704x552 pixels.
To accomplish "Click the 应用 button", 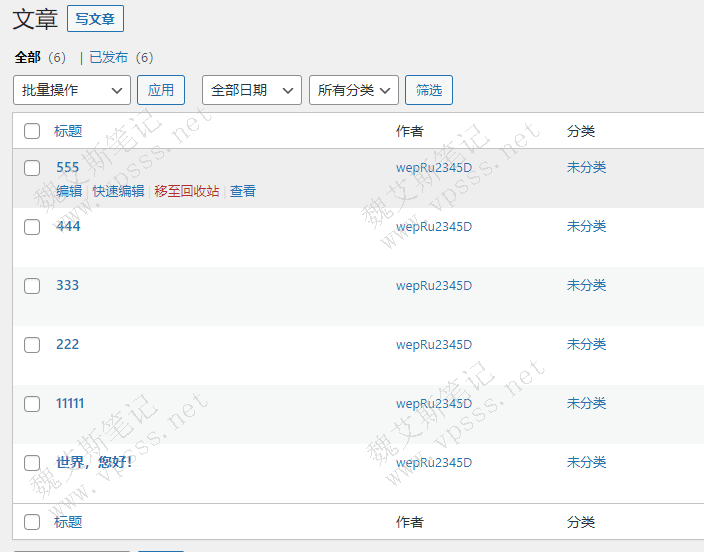I will pyautogui.click(x=161, y=90).
